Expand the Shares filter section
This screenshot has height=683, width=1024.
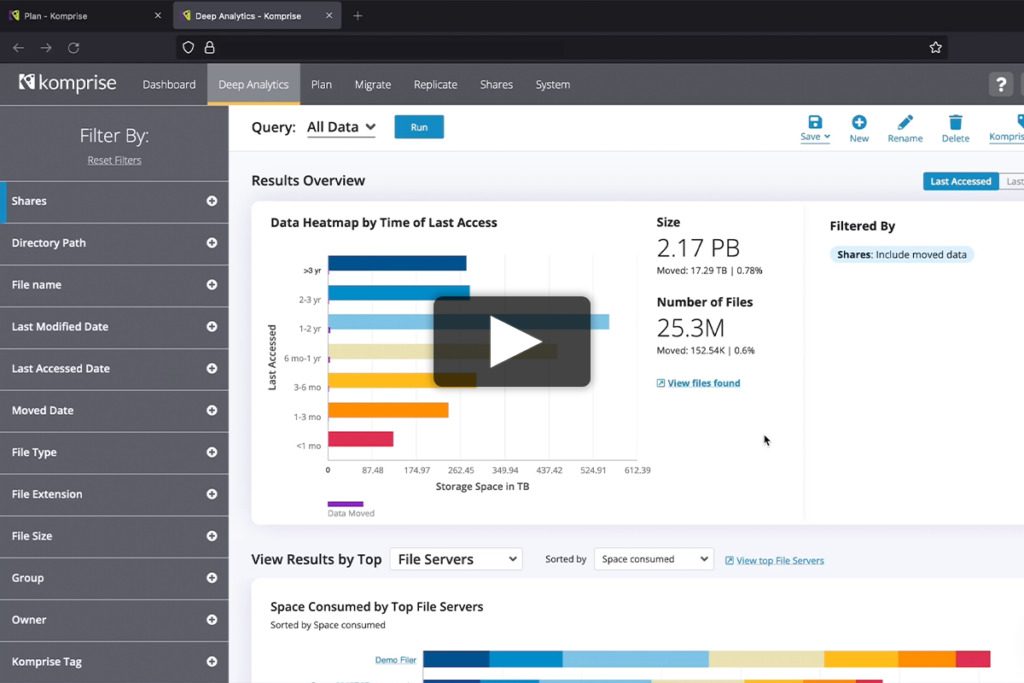211,201
